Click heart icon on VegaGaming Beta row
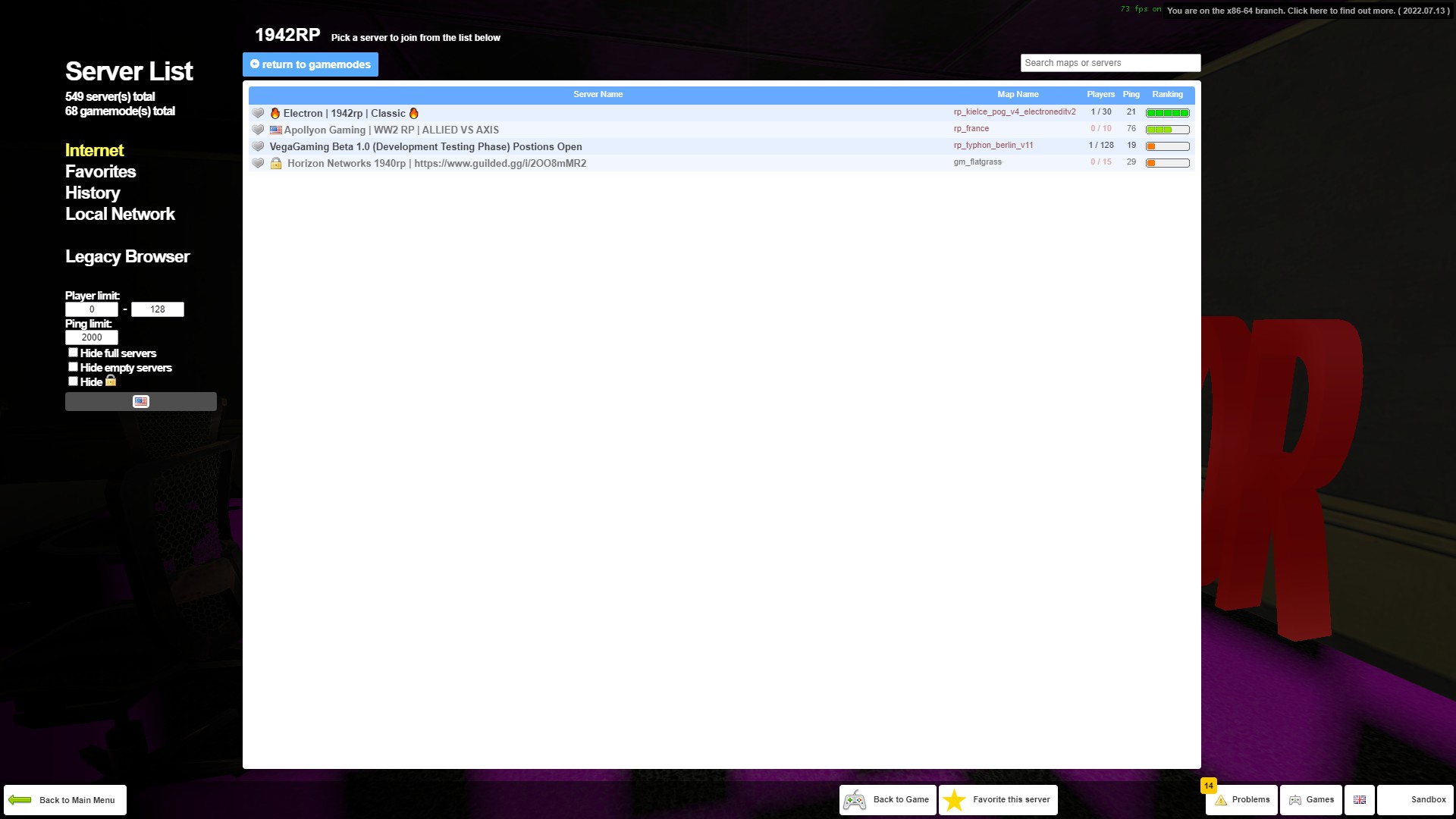The width and height of the screenshot is (1456, 819). [x=258, y=146]
